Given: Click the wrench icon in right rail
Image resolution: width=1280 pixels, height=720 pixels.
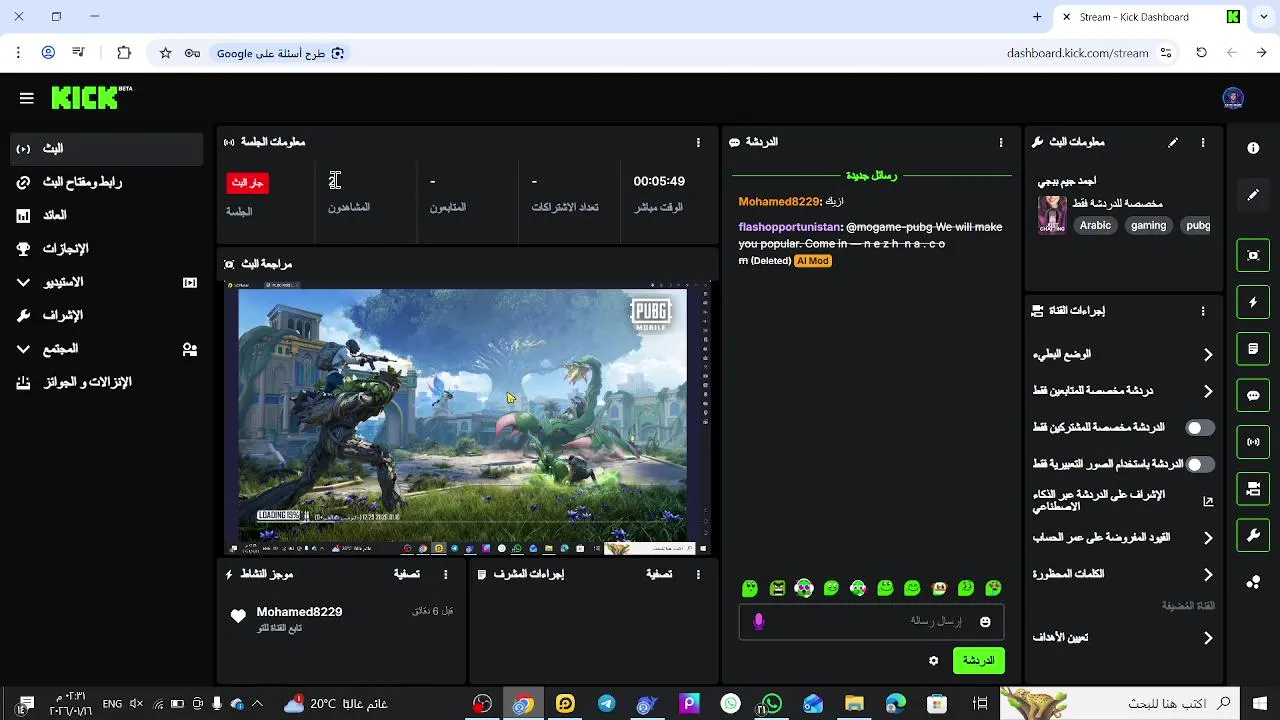Looking at the screenshot, I should pyautogui.click(x=1253, y=536).
